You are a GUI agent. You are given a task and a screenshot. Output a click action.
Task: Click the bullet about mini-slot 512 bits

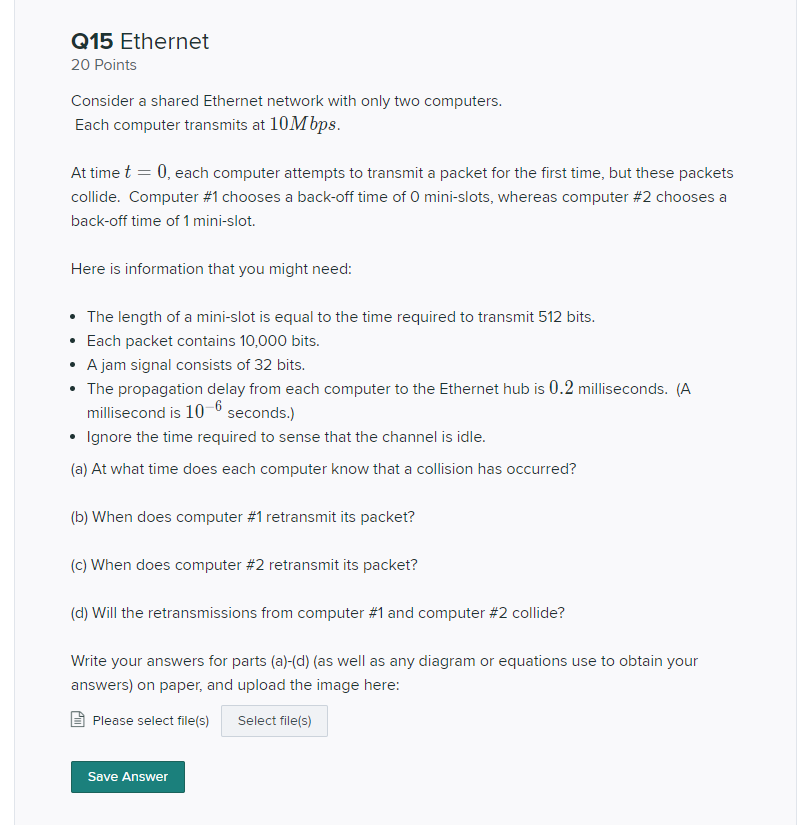click(341, 317)
